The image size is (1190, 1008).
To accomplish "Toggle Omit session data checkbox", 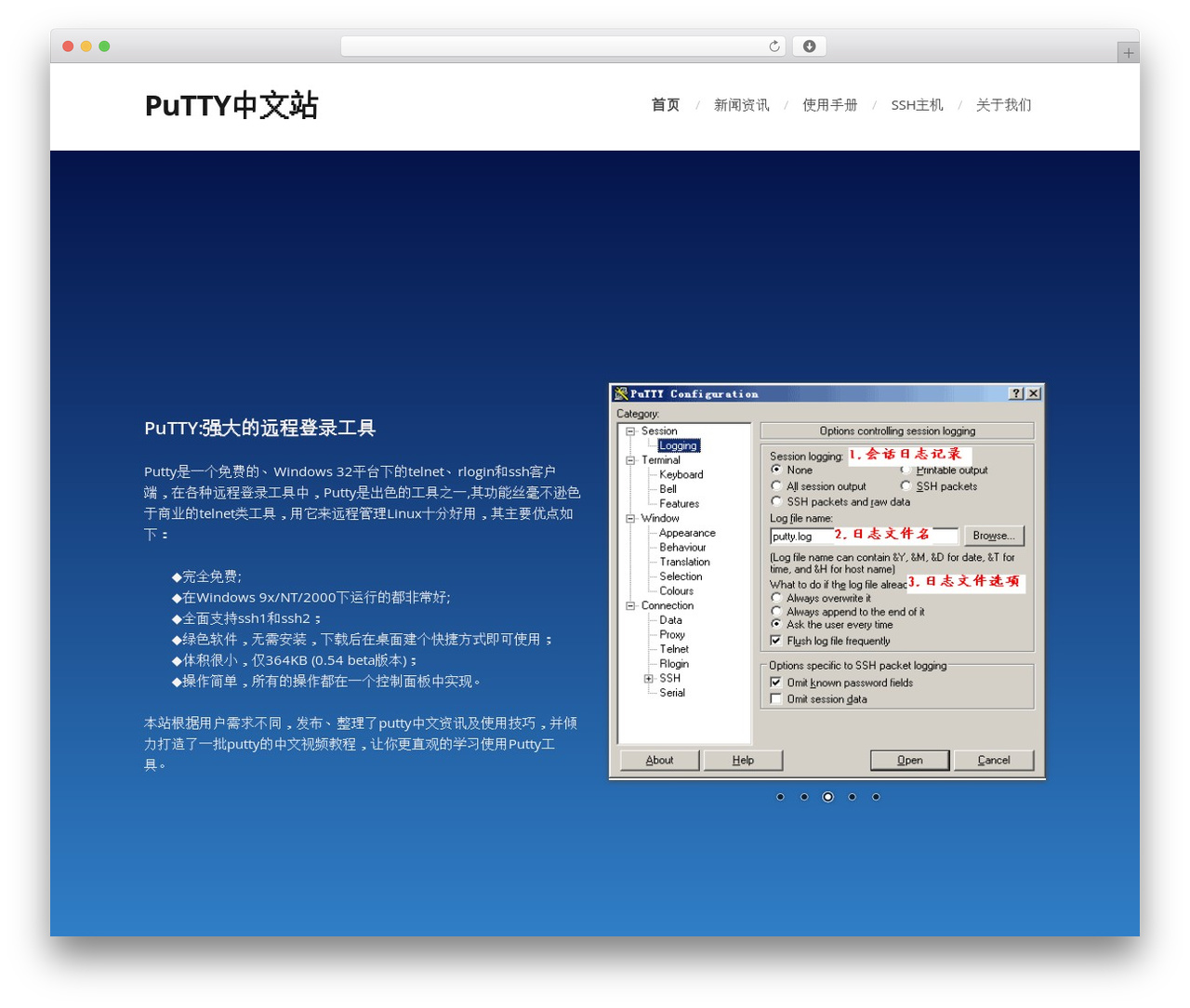I will pos(776,698).
